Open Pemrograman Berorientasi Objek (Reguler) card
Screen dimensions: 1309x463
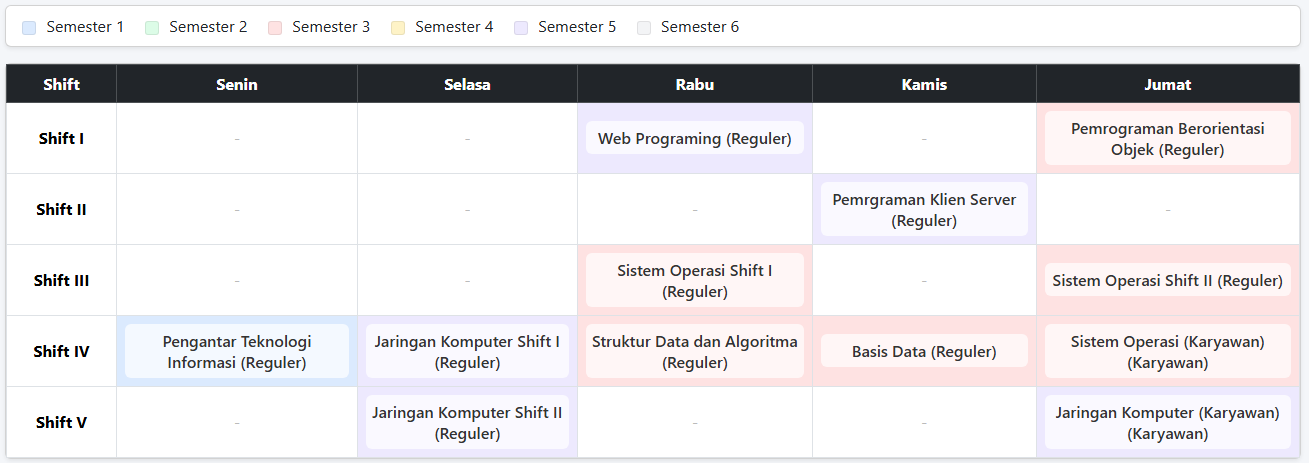pyautogui.click(x=1167, y=139)
